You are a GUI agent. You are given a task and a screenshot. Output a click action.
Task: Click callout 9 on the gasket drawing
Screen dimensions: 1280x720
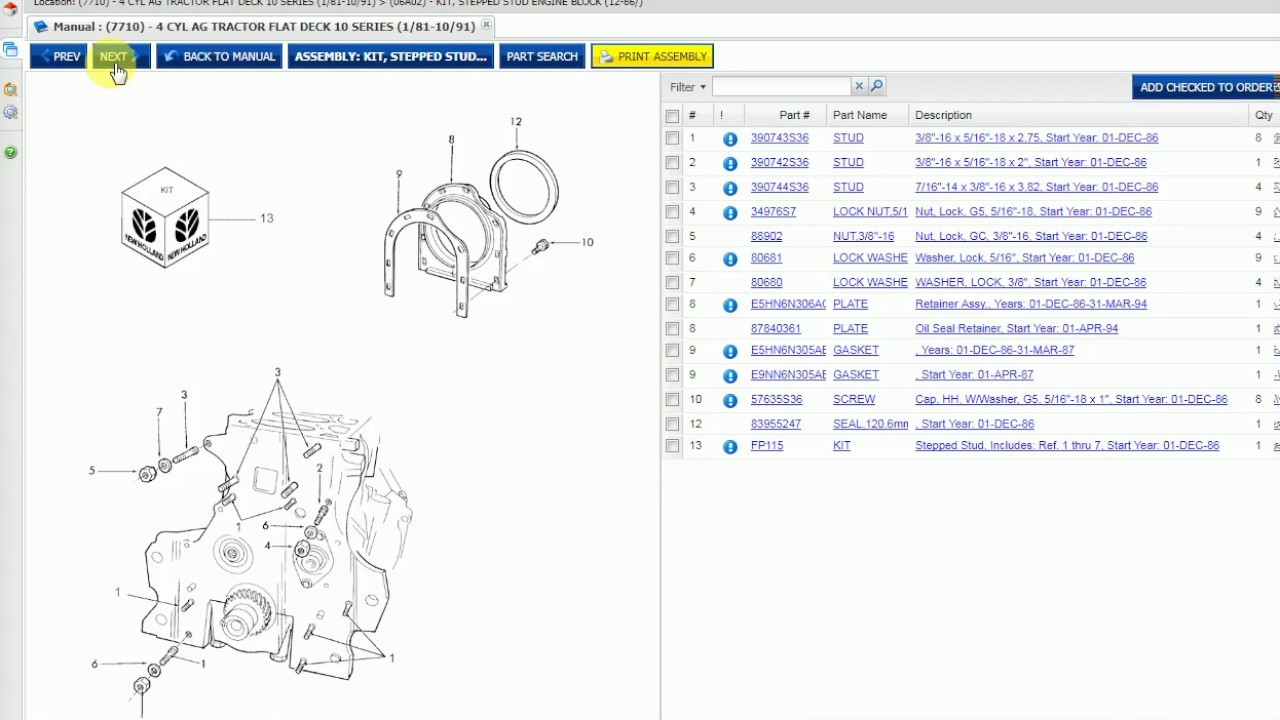click(399, 174)
